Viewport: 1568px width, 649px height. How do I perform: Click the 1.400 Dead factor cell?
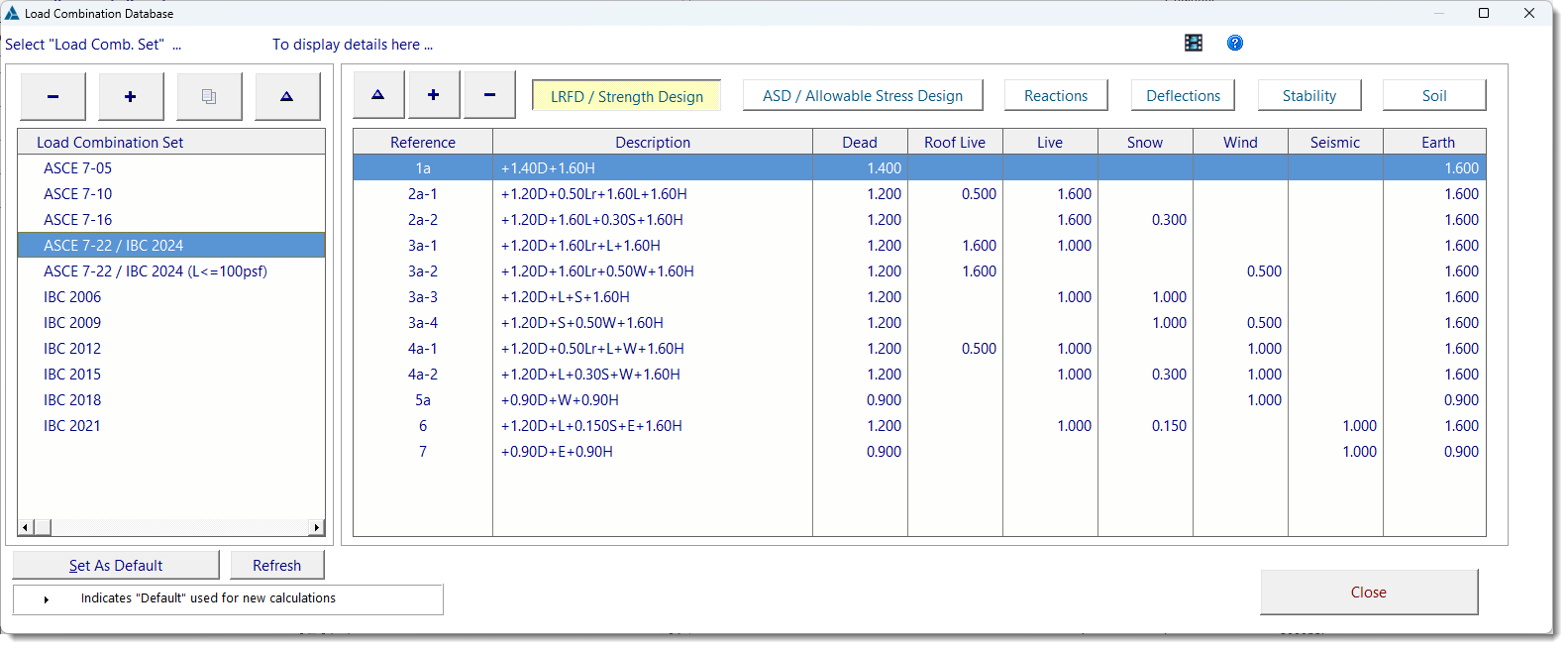tap(860, 168)
